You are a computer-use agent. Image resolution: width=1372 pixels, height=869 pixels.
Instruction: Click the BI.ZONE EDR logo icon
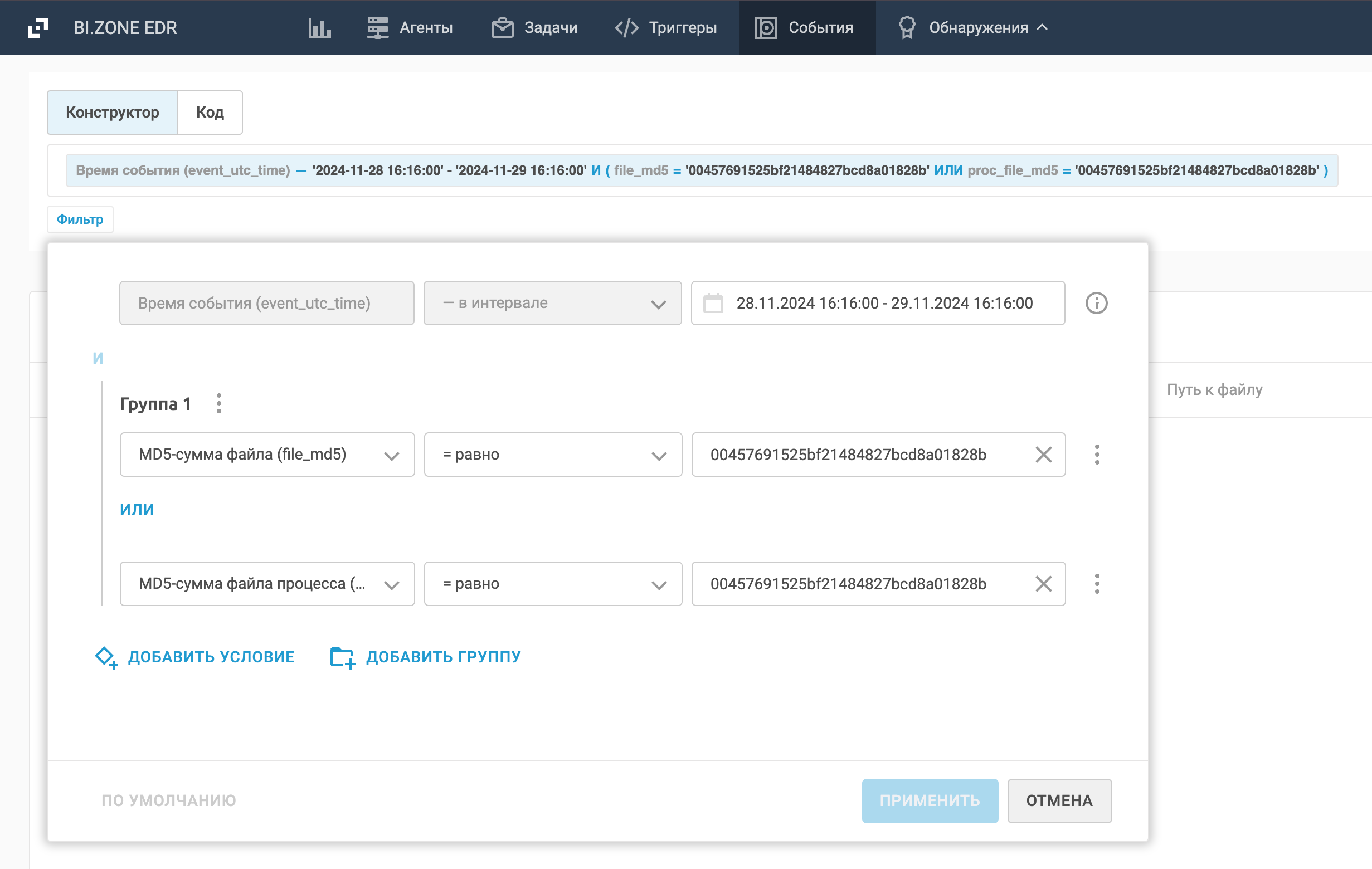point(37,27)
